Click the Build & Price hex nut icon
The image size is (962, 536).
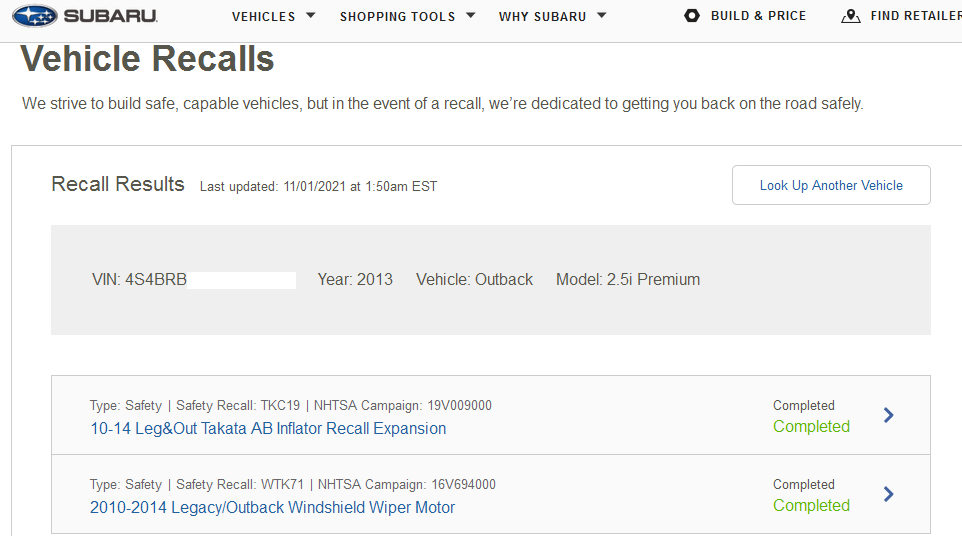(692, 16)
